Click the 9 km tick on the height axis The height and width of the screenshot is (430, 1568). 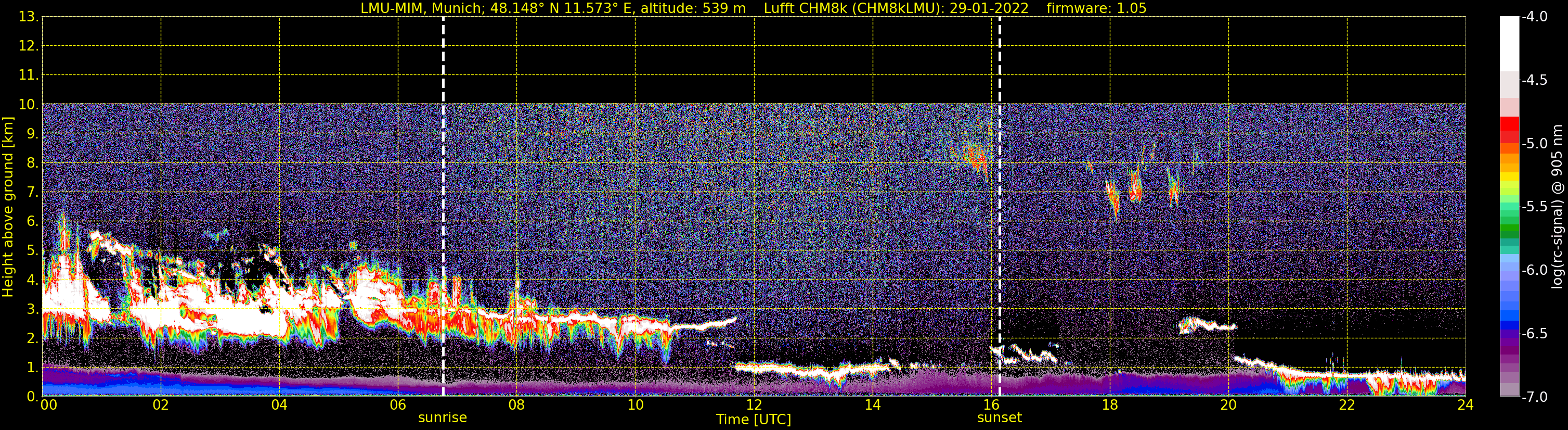pyautogui.click(x=32, y=134)
